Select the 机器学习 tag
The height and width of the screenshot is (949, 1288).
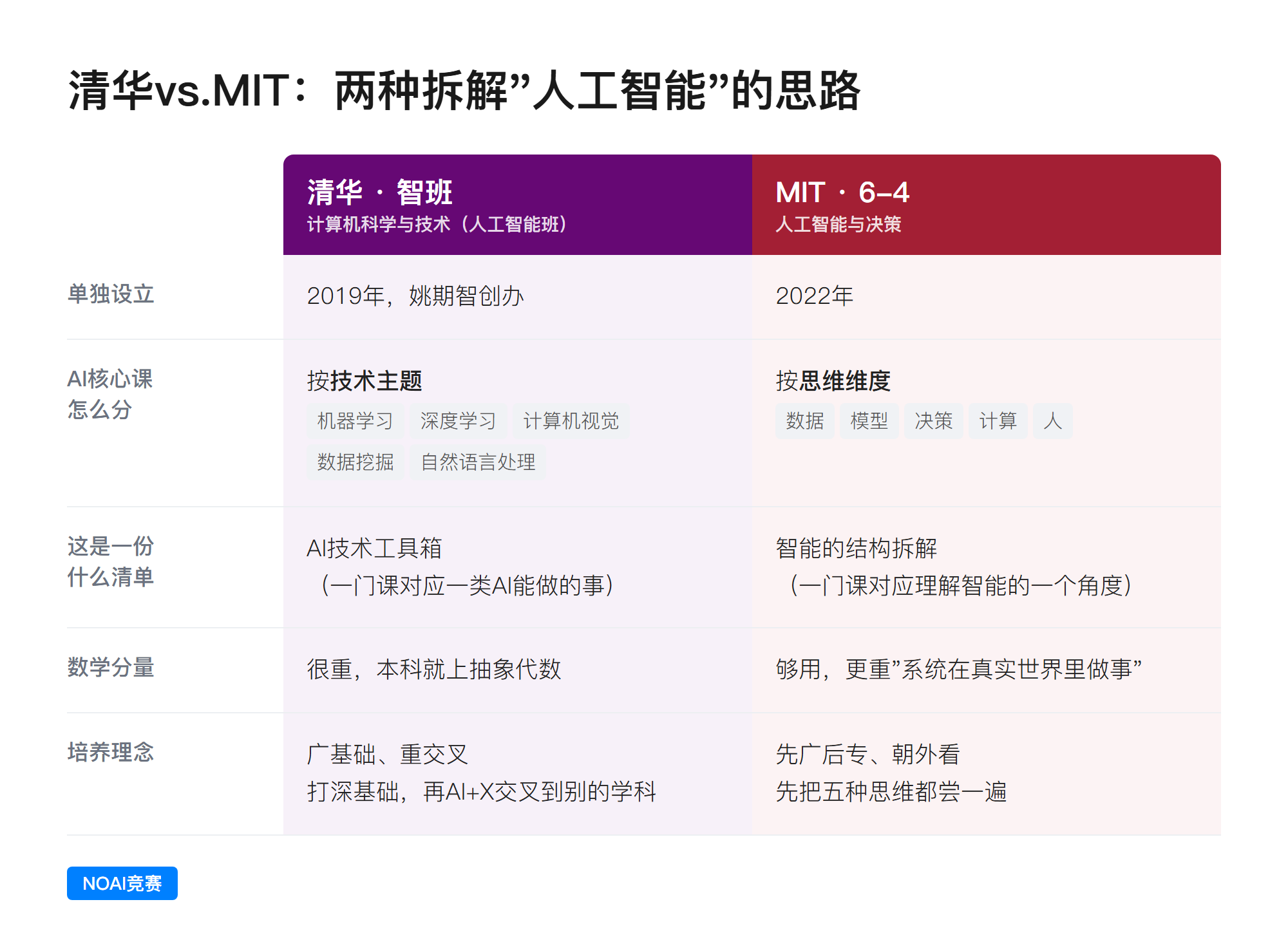(355, 421)
